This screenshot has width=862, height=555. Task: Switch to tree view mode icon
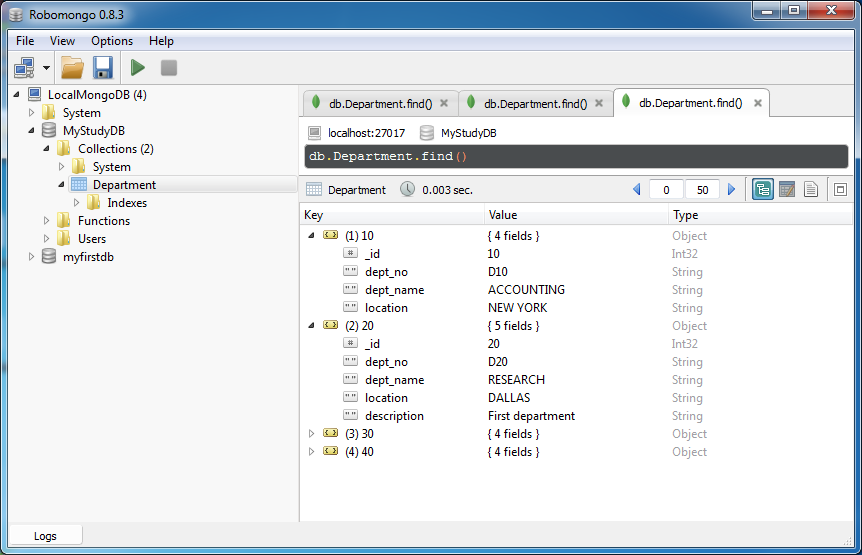click(763, 190)
